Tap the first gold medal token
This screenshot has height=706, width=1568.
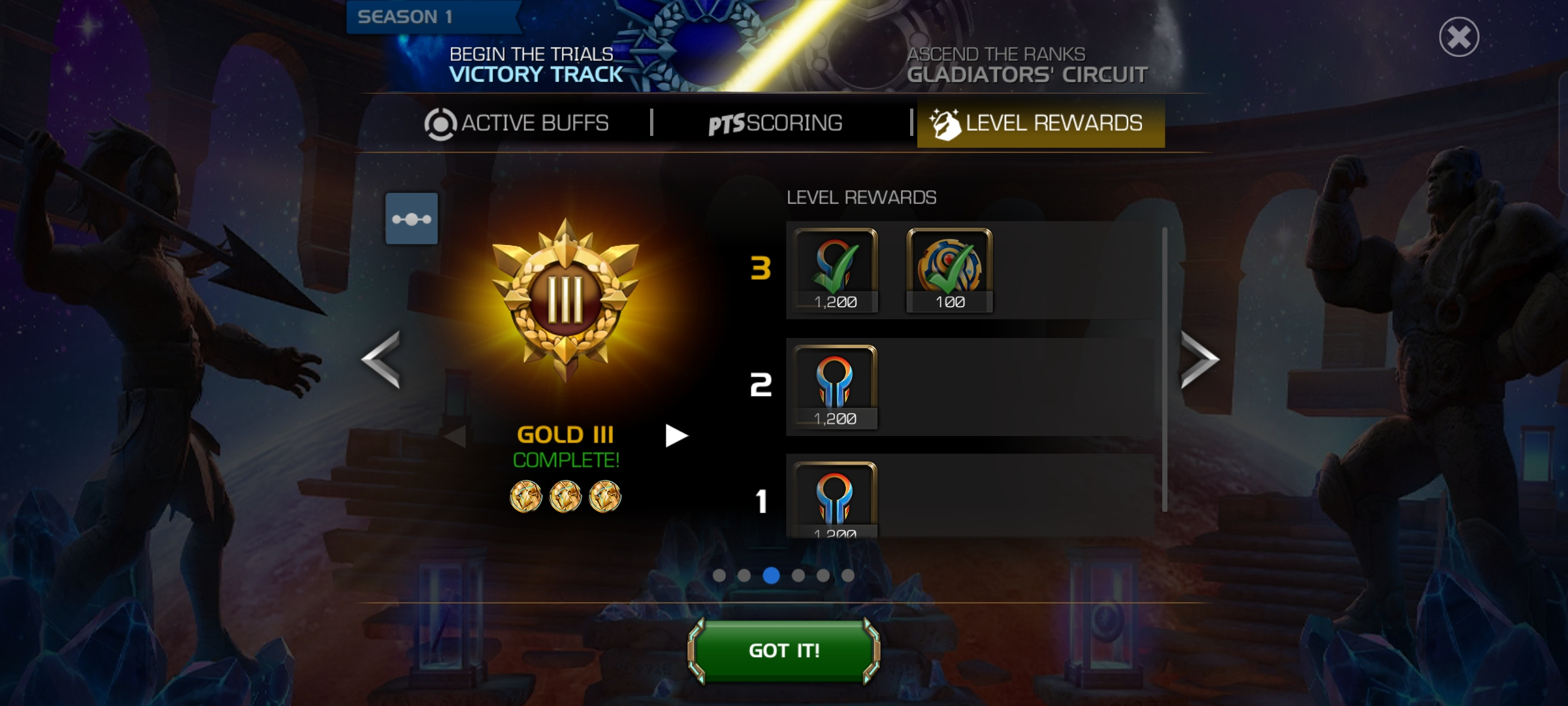coord(526,496)
